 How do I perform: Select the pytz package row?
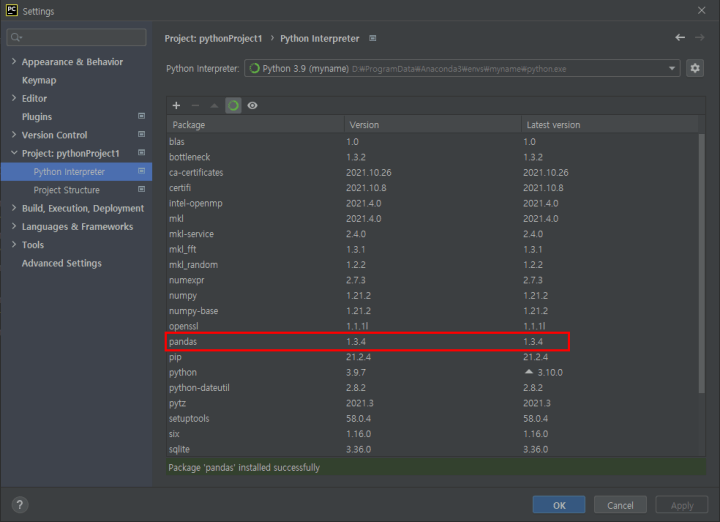(x=433, y=403)
